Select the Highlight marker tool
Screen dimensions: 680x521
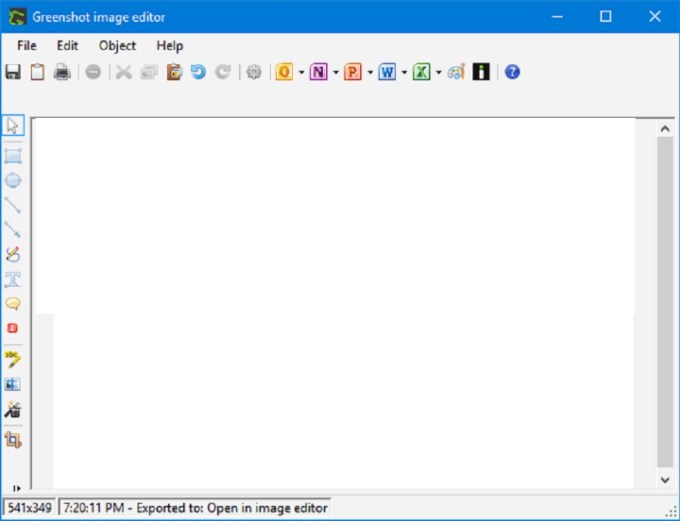point(13,360)
